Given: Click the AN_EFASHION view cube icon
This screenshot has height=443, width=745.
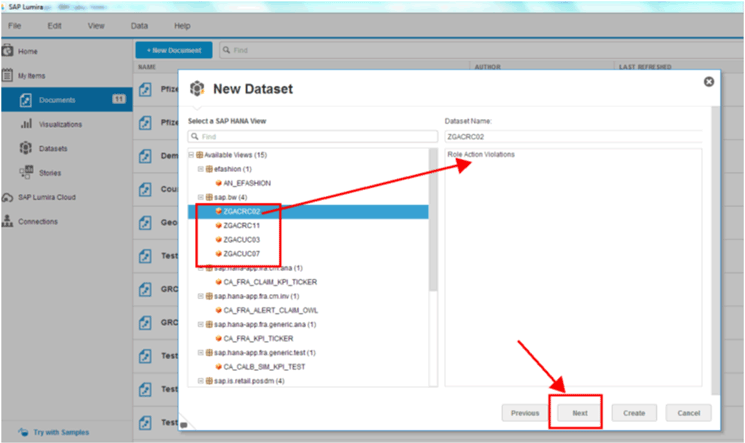Looking at the screenshot, I should pos(219,183).
